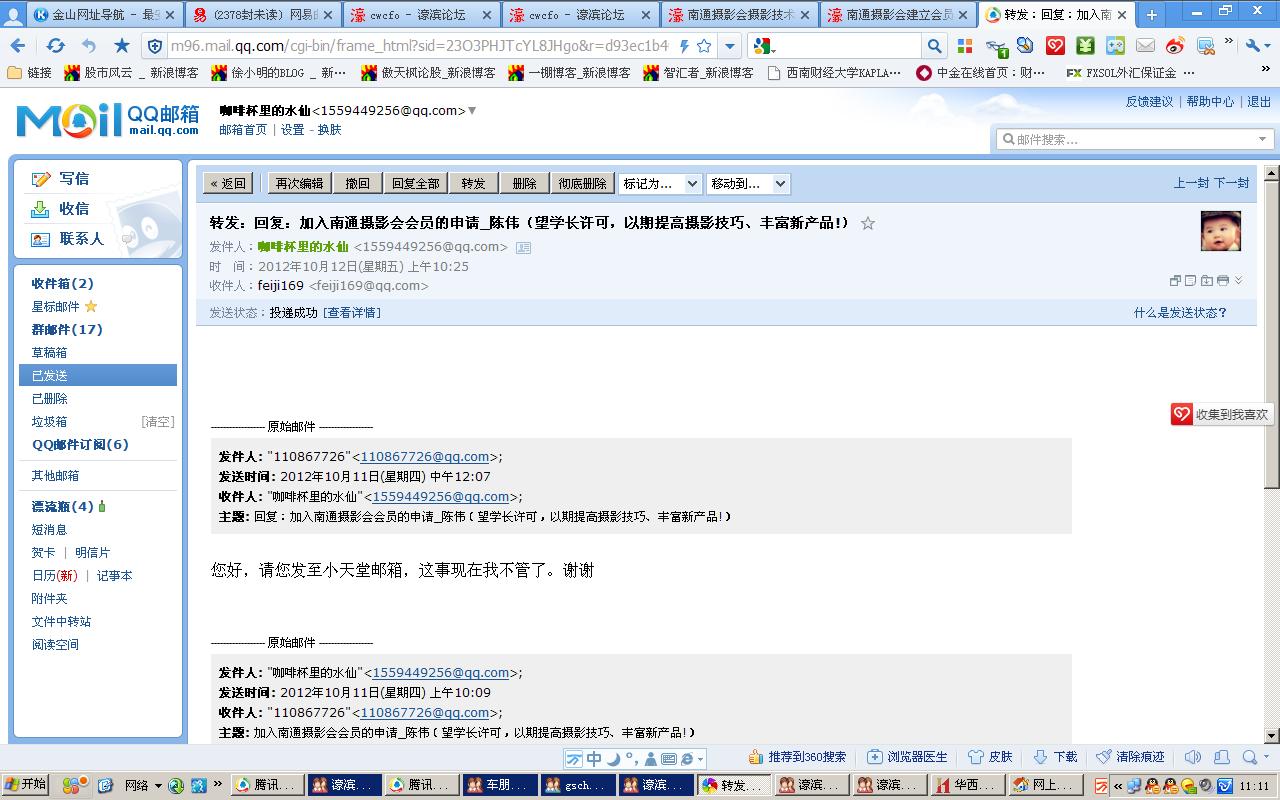Click the 查看详情 delivery status link

tap(352, 312)
